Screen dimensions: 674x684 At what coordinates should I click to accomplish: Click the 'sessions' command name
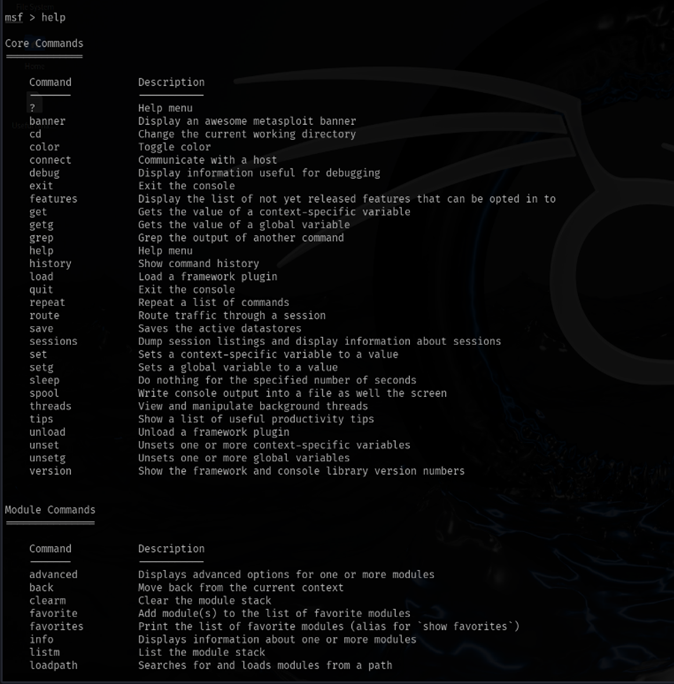point(53,342)
